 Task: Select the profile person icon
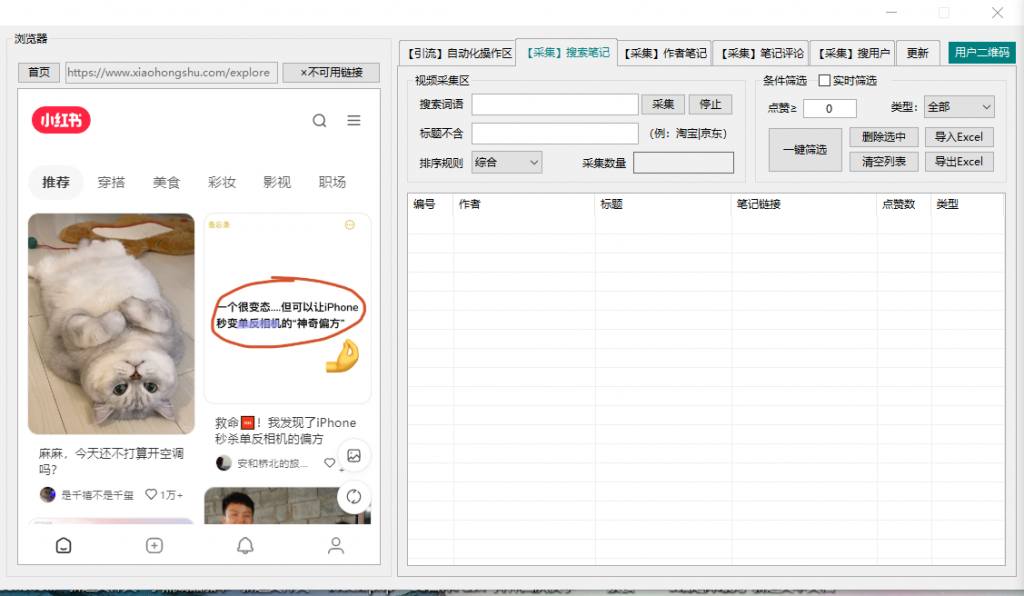[x=335, y=546]
